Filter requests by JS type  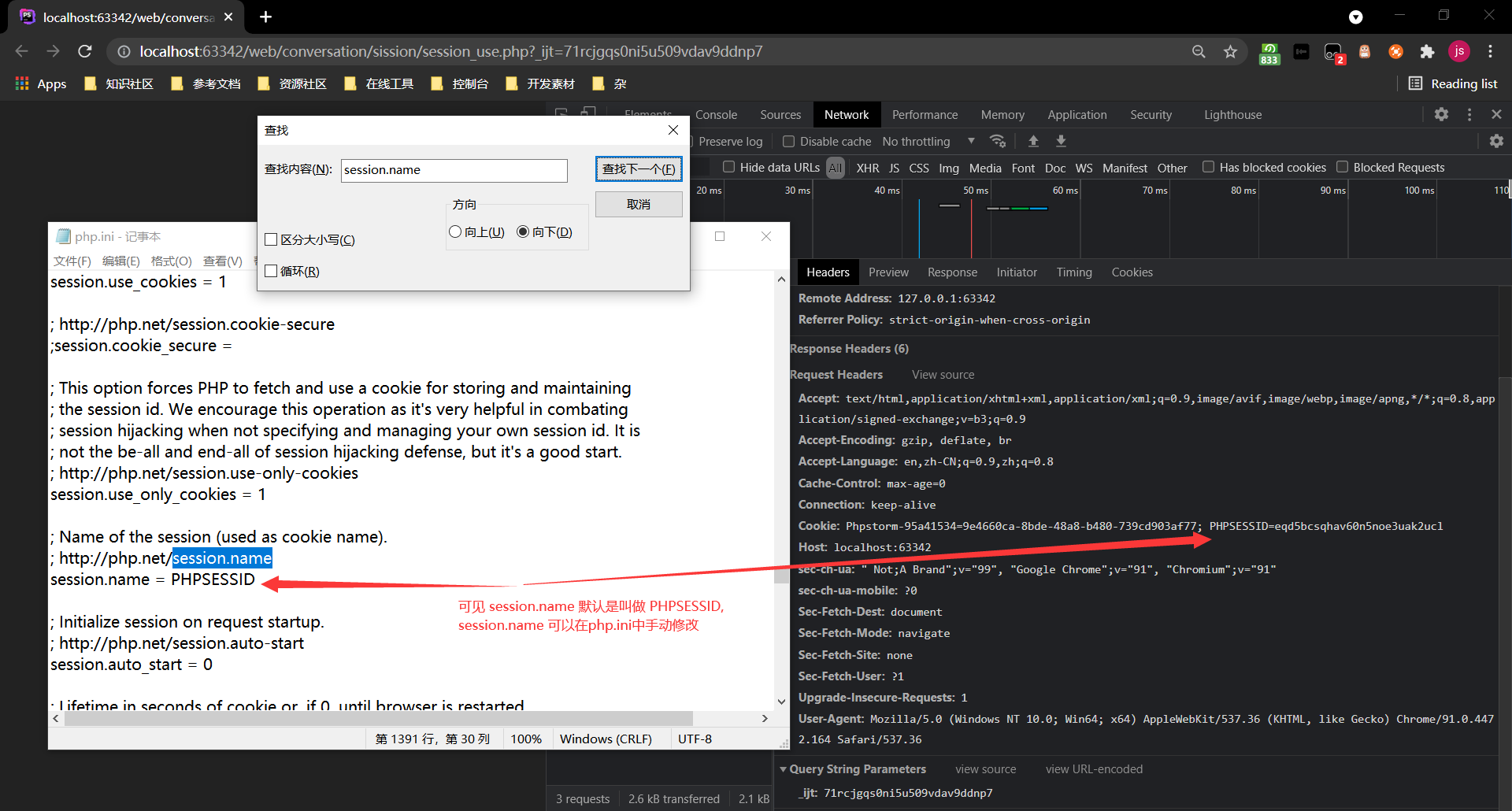pyautogui.click(x=894, y=168)
